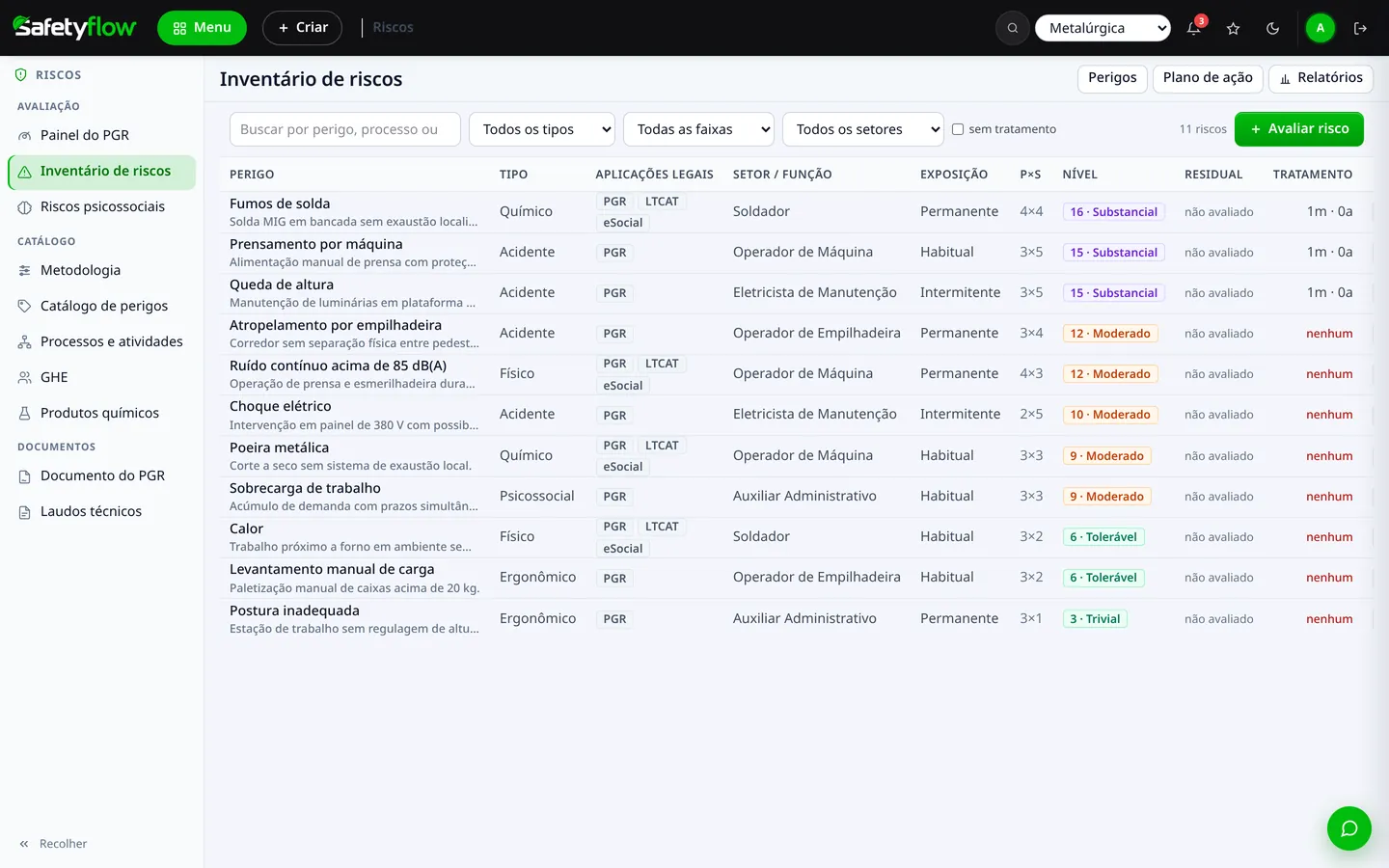Click the GHE people icon
The image size is (1389, 868).
pyautogui.click(x=25, y=378)
